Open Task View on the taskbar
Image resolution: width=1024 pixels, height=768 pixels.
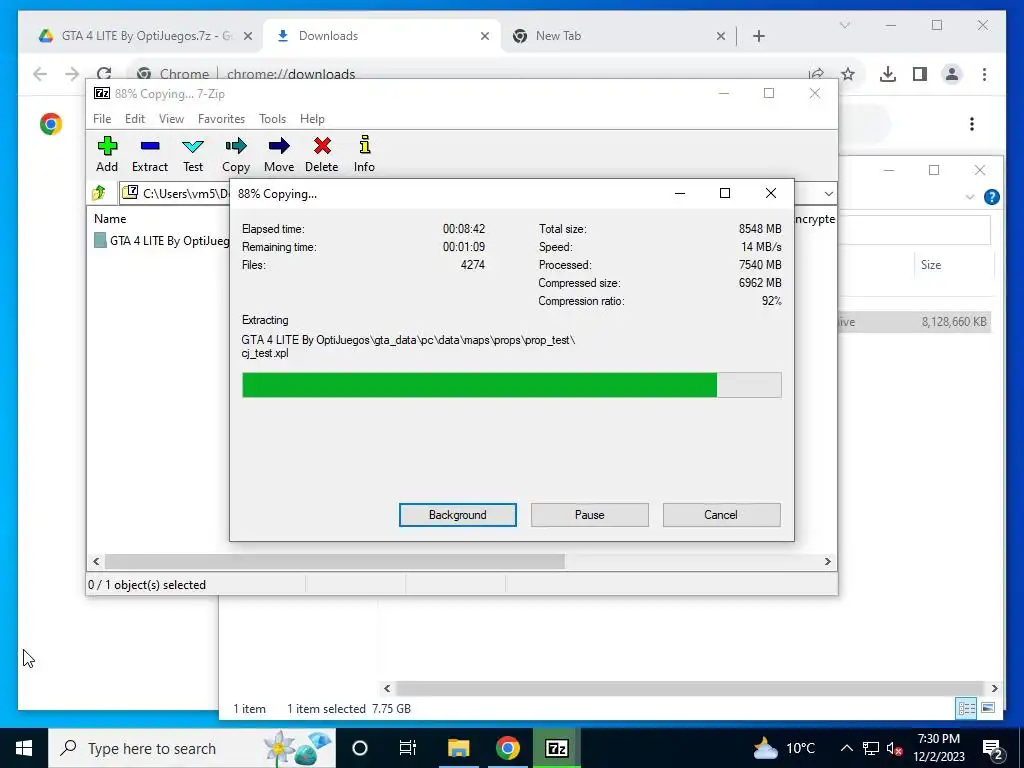pyautogui.click(x=408, y=748)
